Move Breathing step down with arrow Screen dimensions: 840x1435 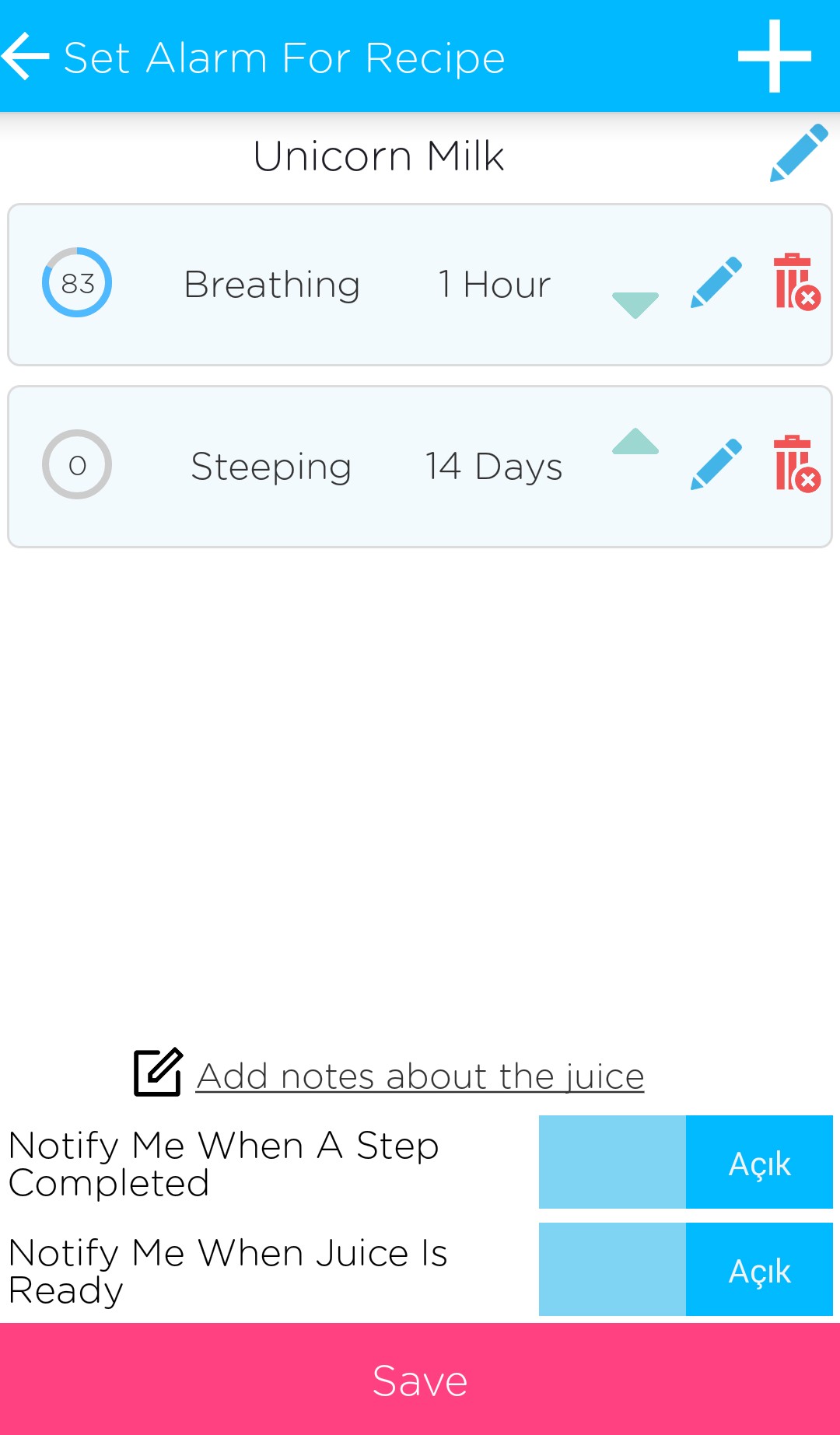[635, 304]
